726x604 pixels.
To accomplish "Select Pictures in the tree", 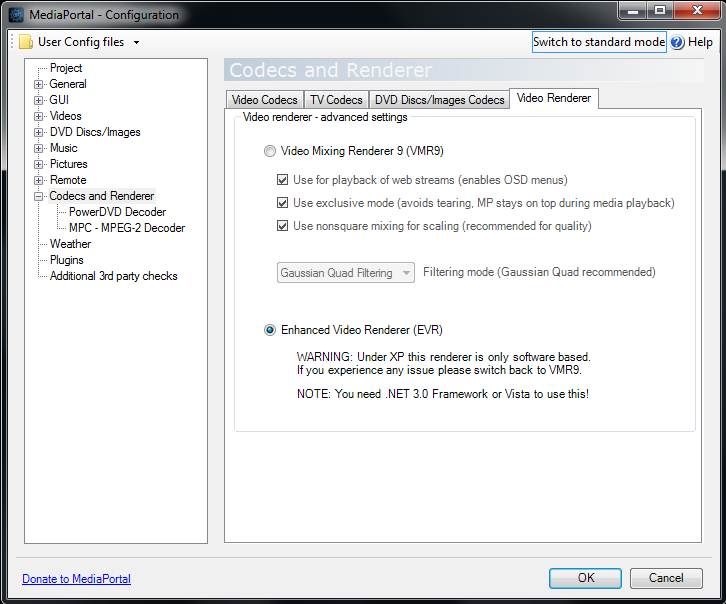I will (x=69, y=164).
